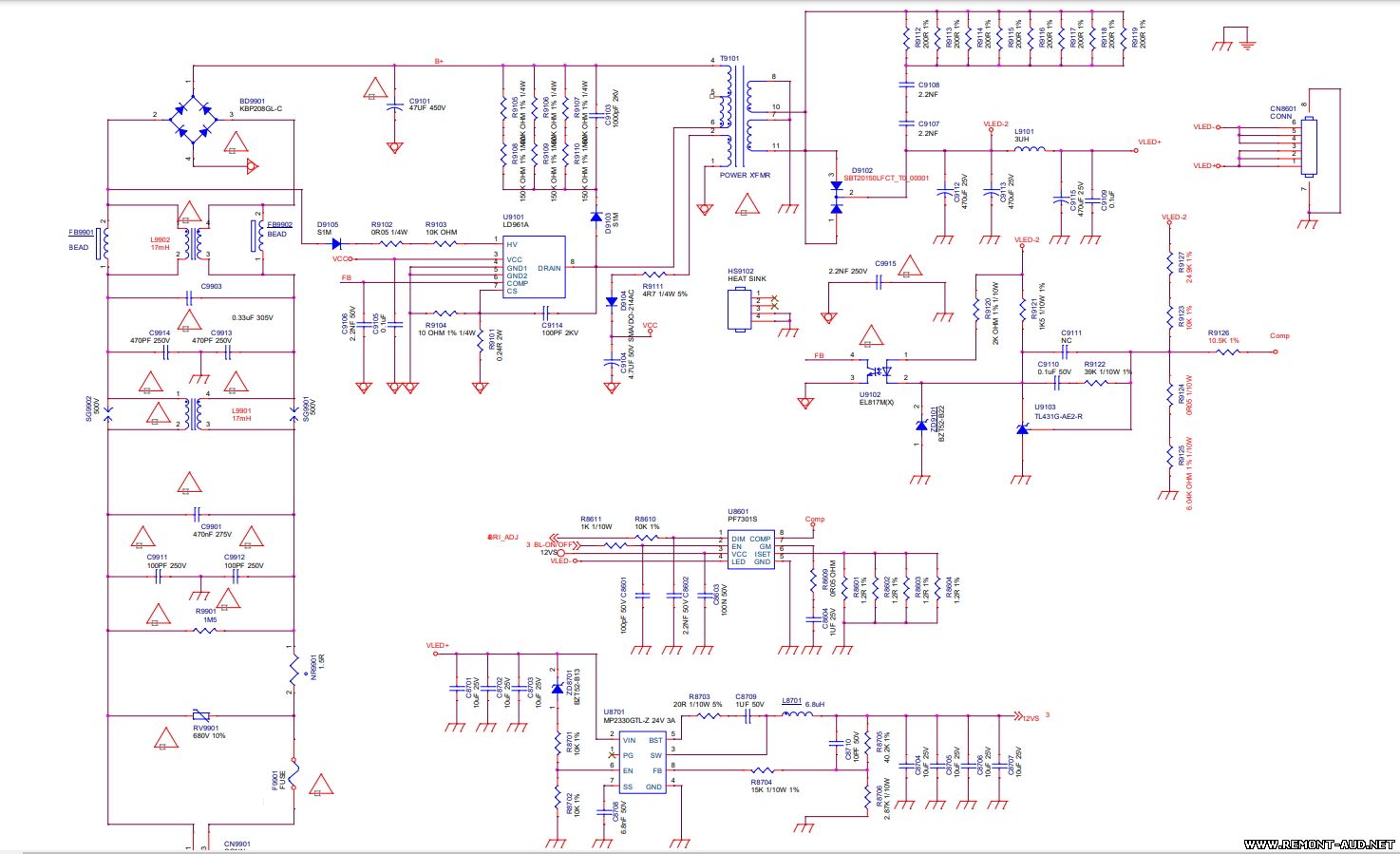Click the HS9102 heat sink symbol

[741, 309]
